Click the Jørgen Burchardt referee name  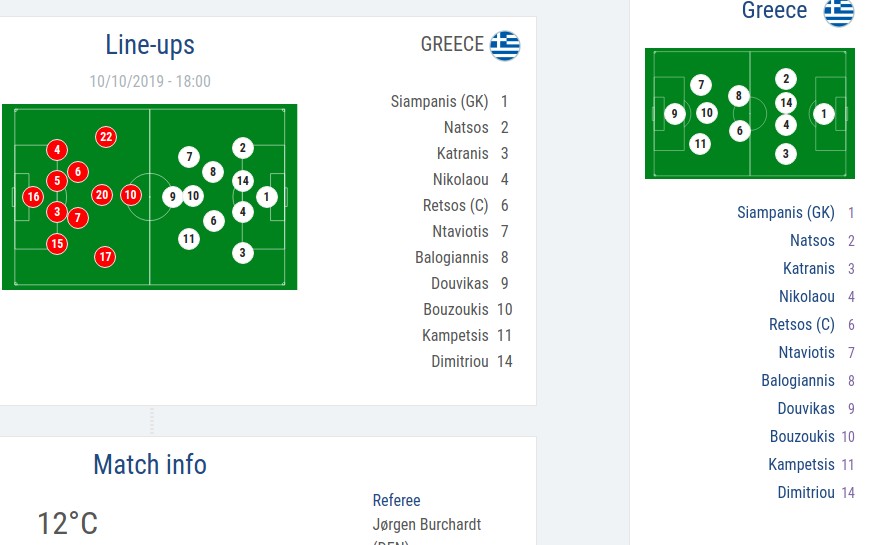426,524
